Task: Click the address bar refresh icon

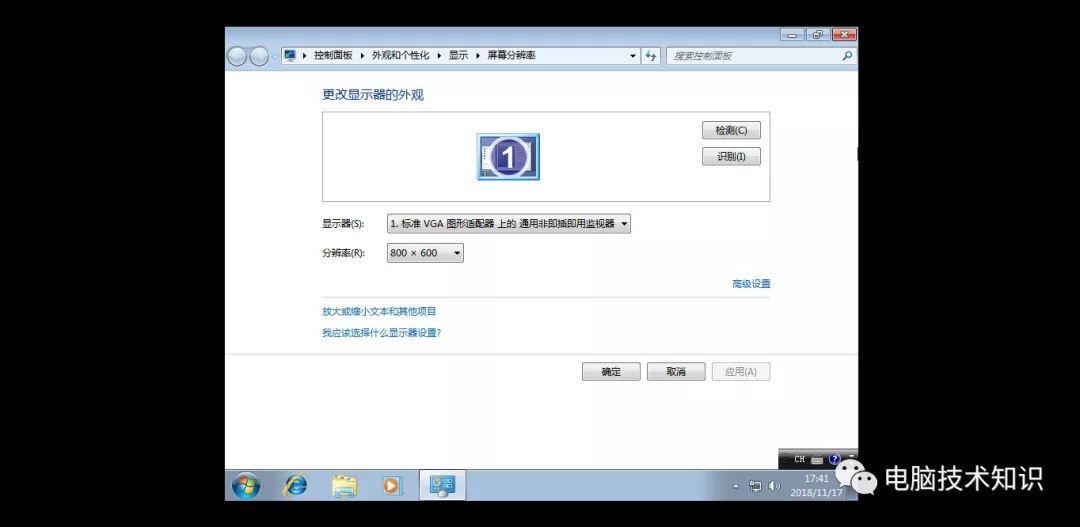Action: (x=651, y=56)
